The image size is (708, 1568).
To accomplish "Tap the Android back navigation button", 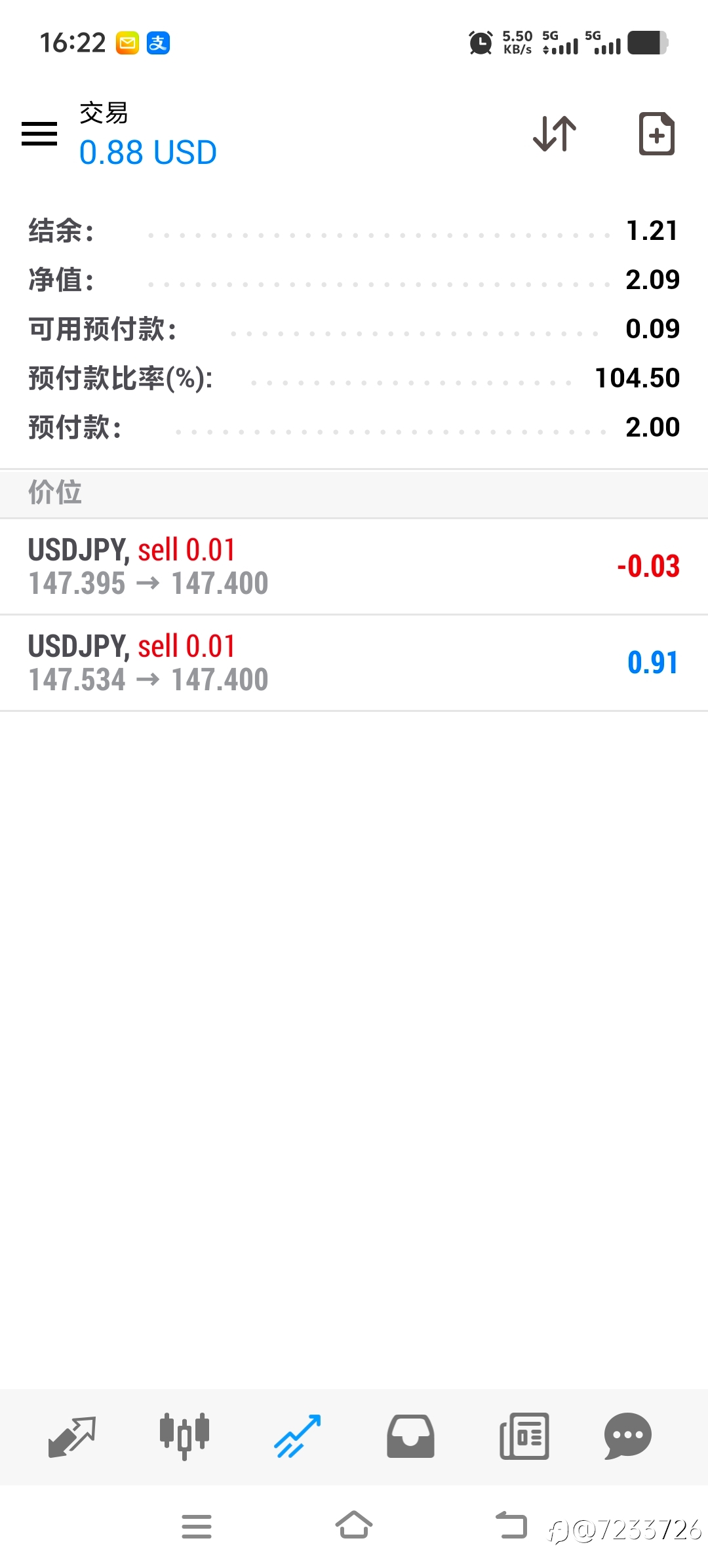I will [511, 1525].
